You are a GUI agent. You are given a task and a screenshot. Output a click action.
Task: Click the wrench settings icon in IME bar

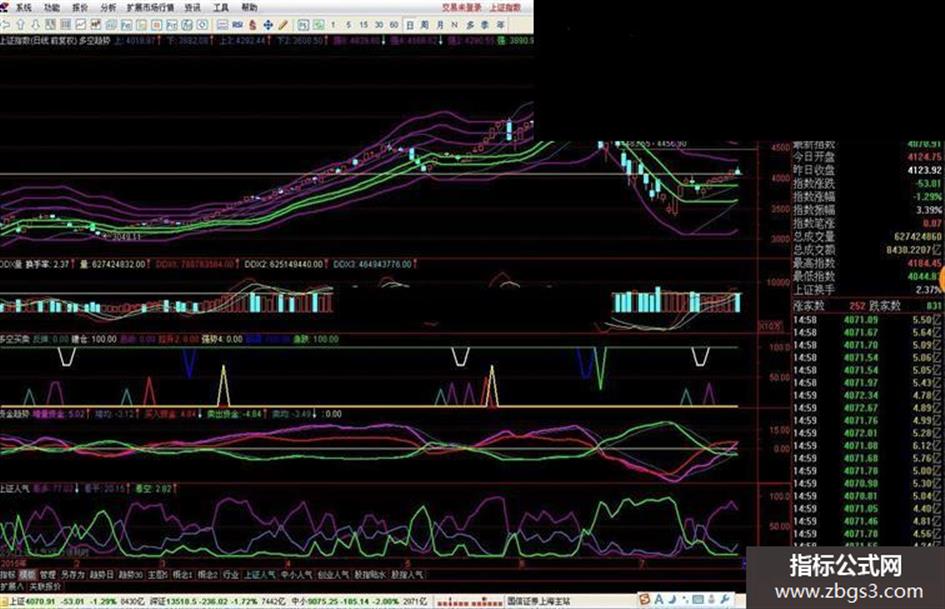[x=724, y=599]
